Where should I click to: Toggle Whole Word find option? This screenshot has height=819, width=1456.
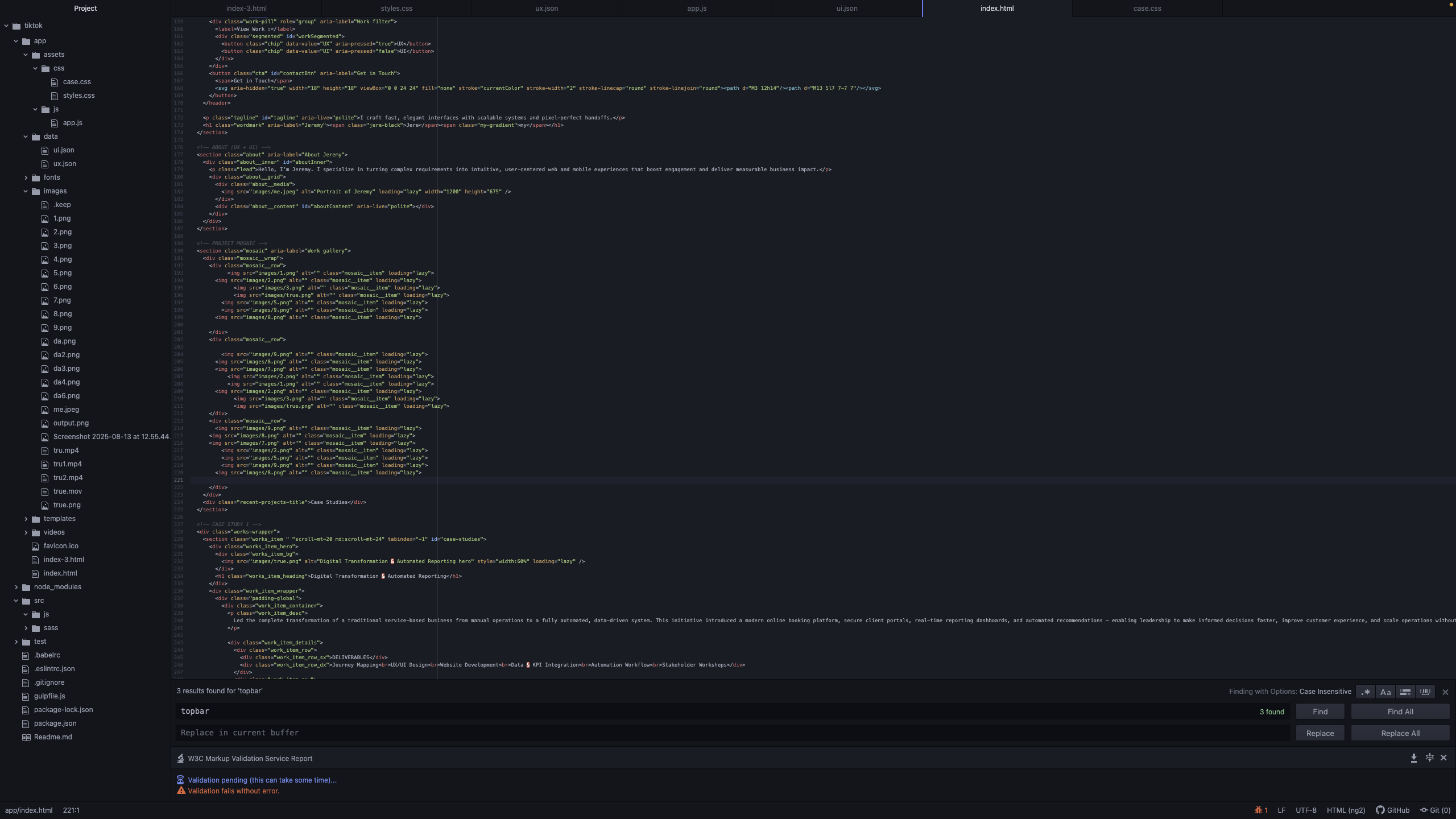point(1425,692)
